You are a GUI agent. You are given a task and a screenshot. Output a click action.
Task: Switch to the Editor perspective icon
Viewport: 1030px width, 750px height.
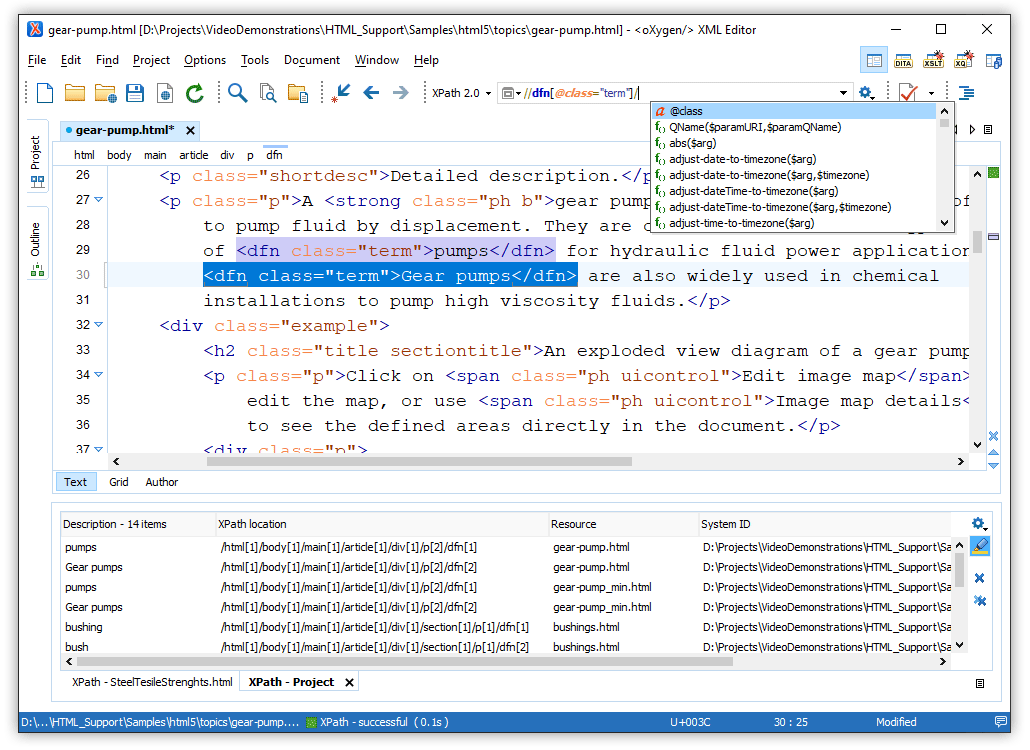(x=874, y=61)
